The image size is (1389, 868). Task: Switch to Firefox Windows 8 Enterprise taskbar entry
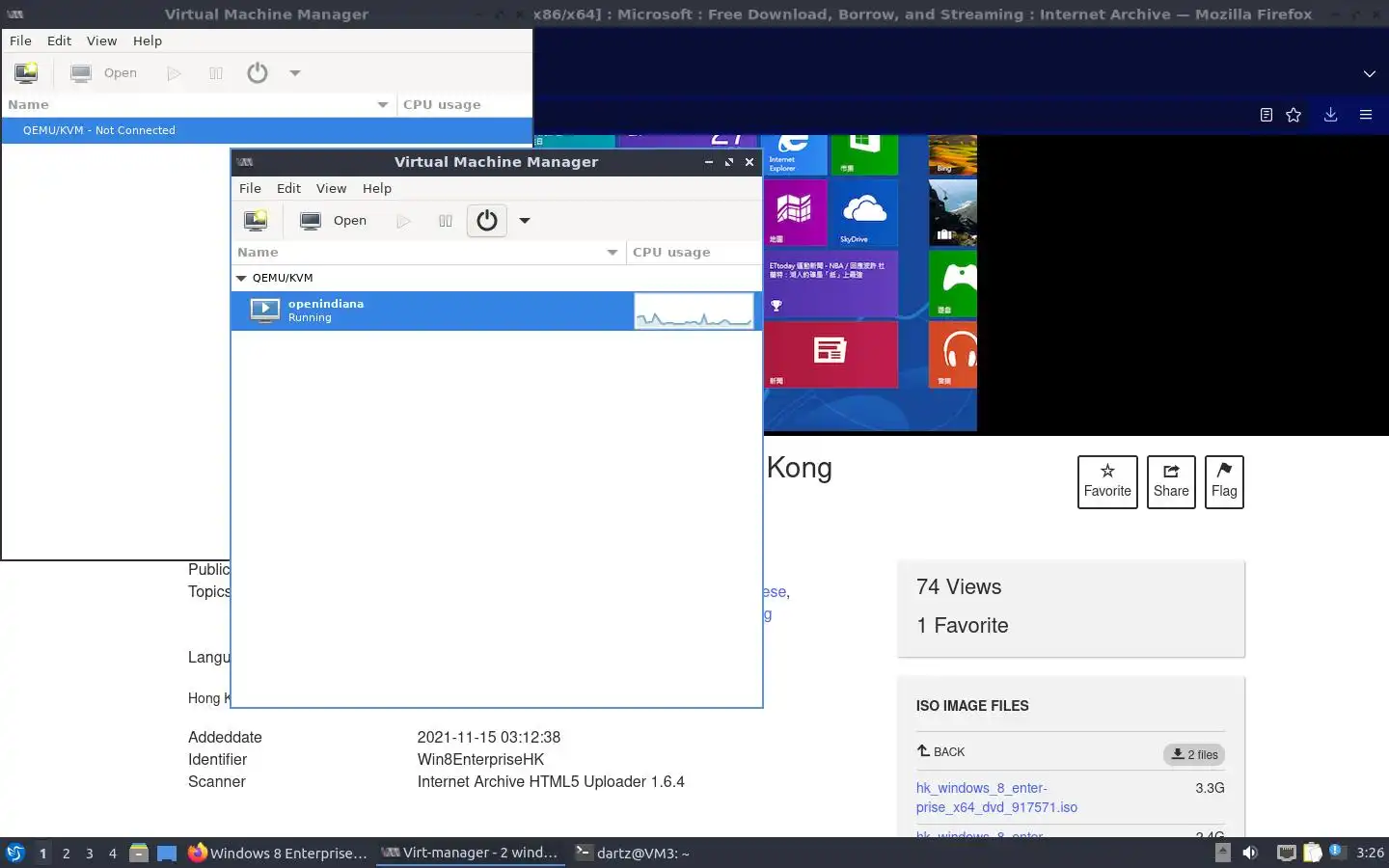[278, 853]
